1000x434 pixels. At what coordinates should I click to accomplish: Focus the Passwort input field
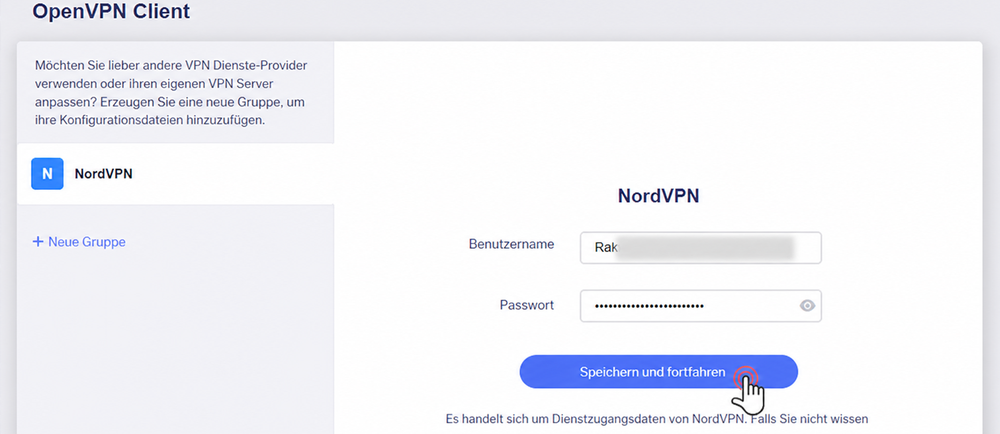(x=700, y=306)
